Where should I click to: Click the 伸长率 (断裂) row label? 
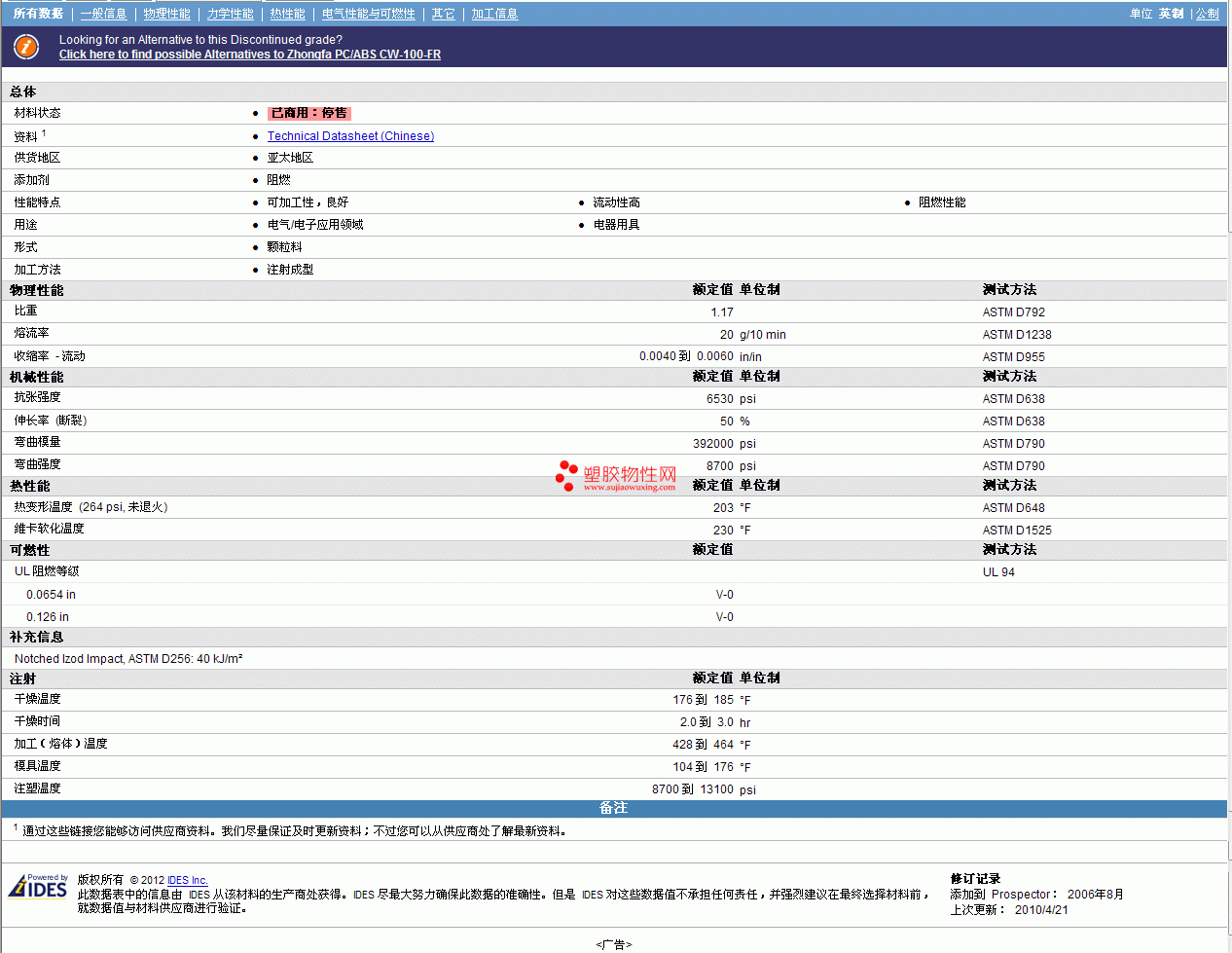[x=51, y=421]
